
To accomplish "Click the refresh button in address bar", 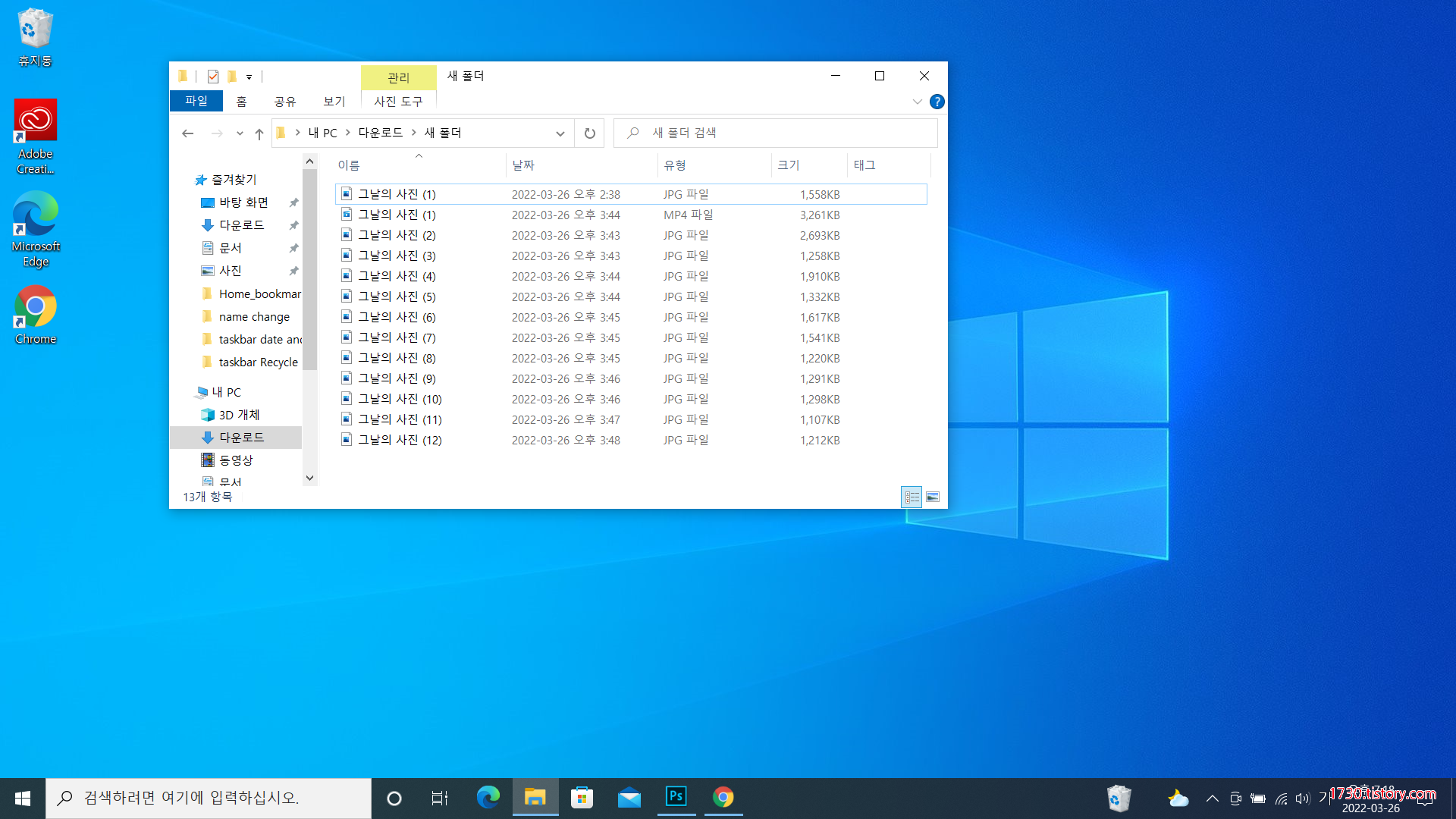I will [x=589, y=133].
